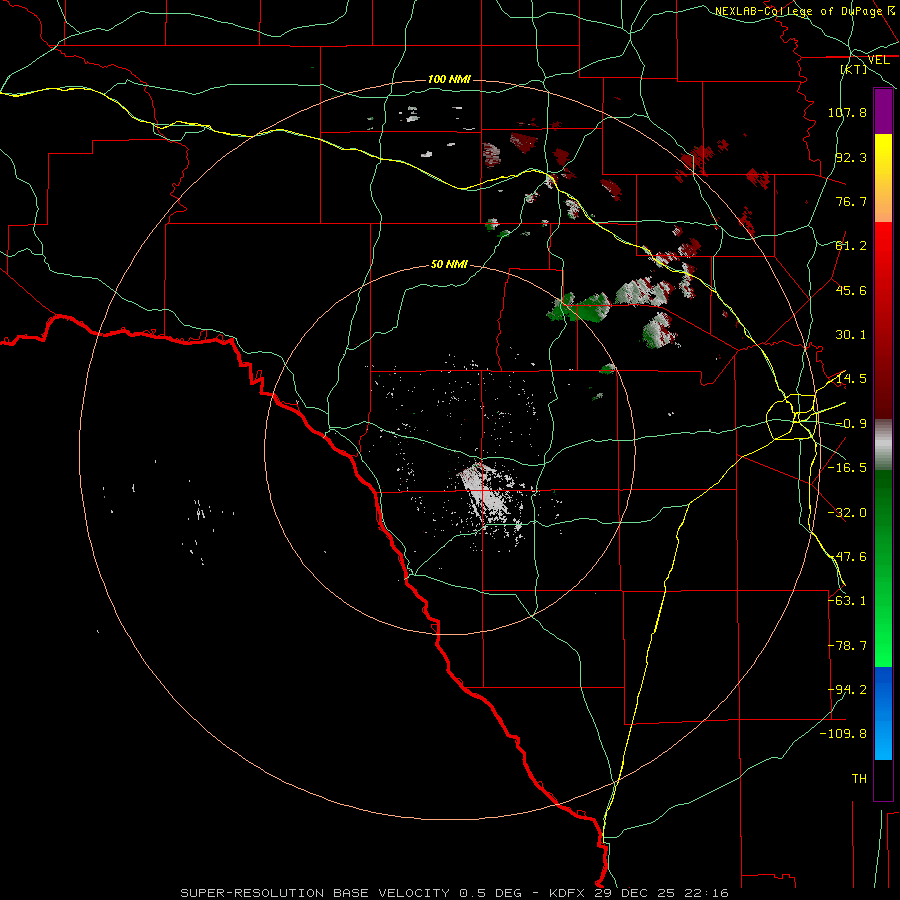Click the 92.3 velocity scale value

[851, 157]
